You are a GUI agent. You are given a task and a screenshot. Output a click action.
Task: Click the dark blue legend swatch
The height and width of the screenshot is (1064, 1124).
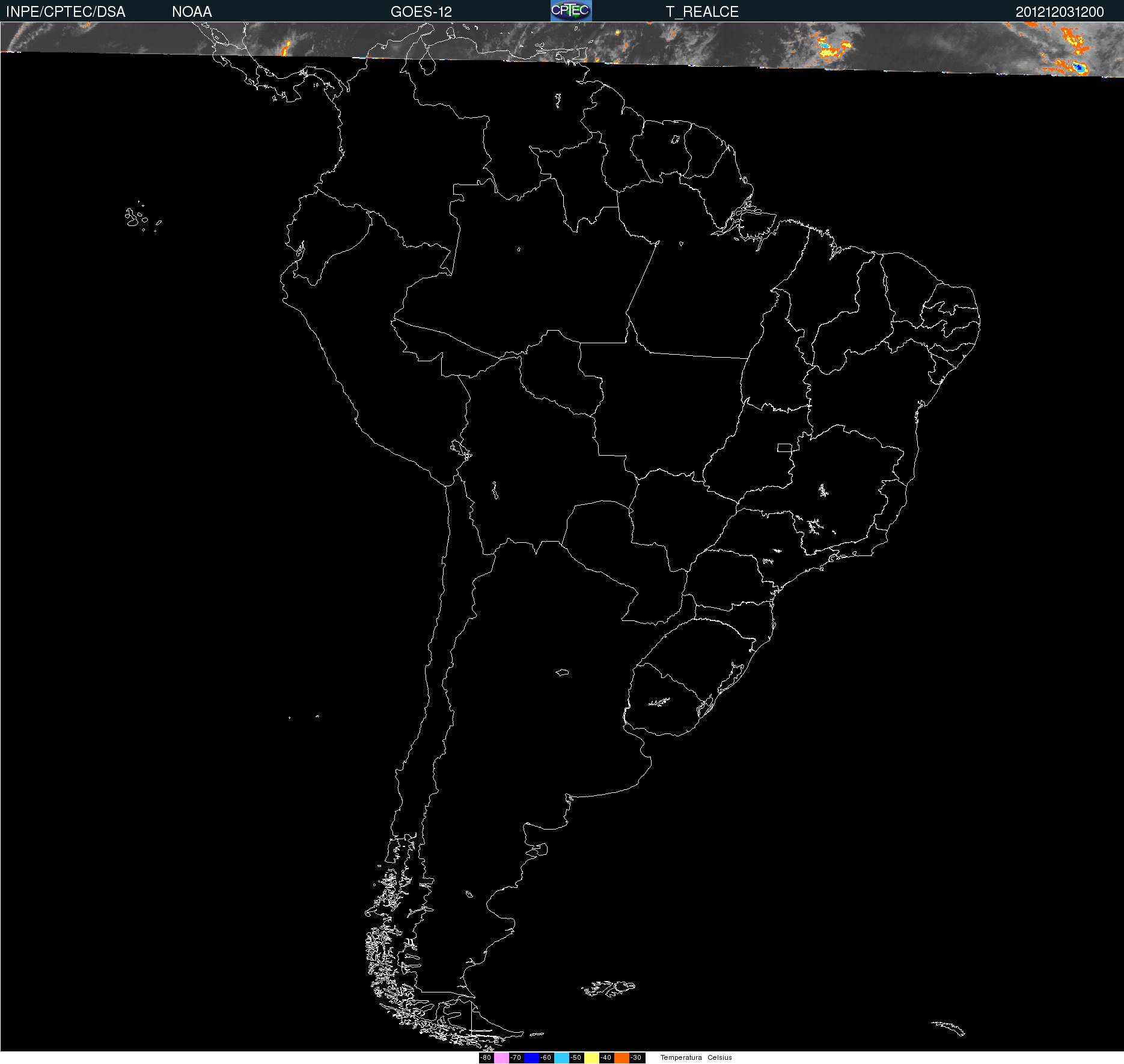point(531,1058)
